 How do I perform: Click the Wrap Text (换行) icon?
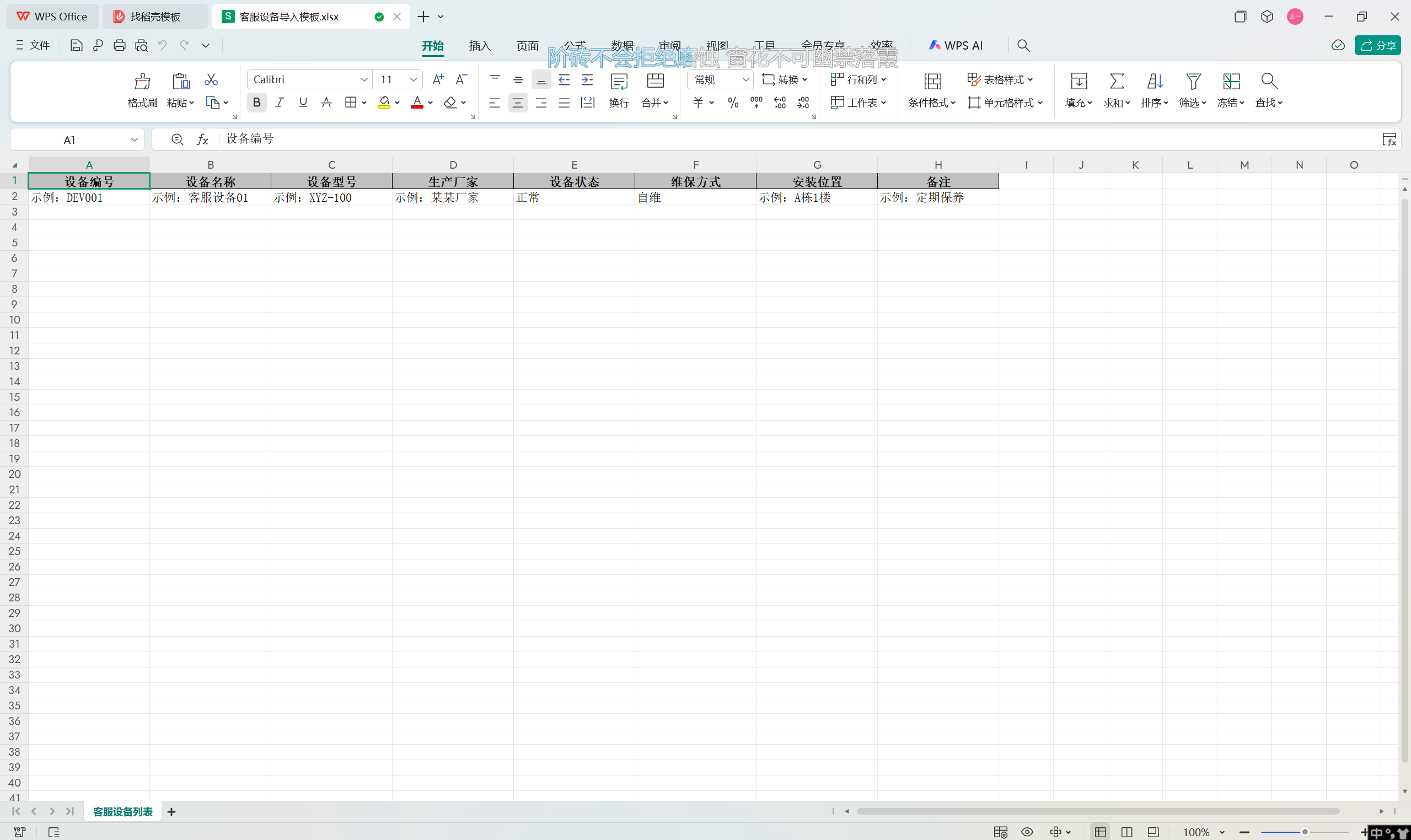pos(619,82)
